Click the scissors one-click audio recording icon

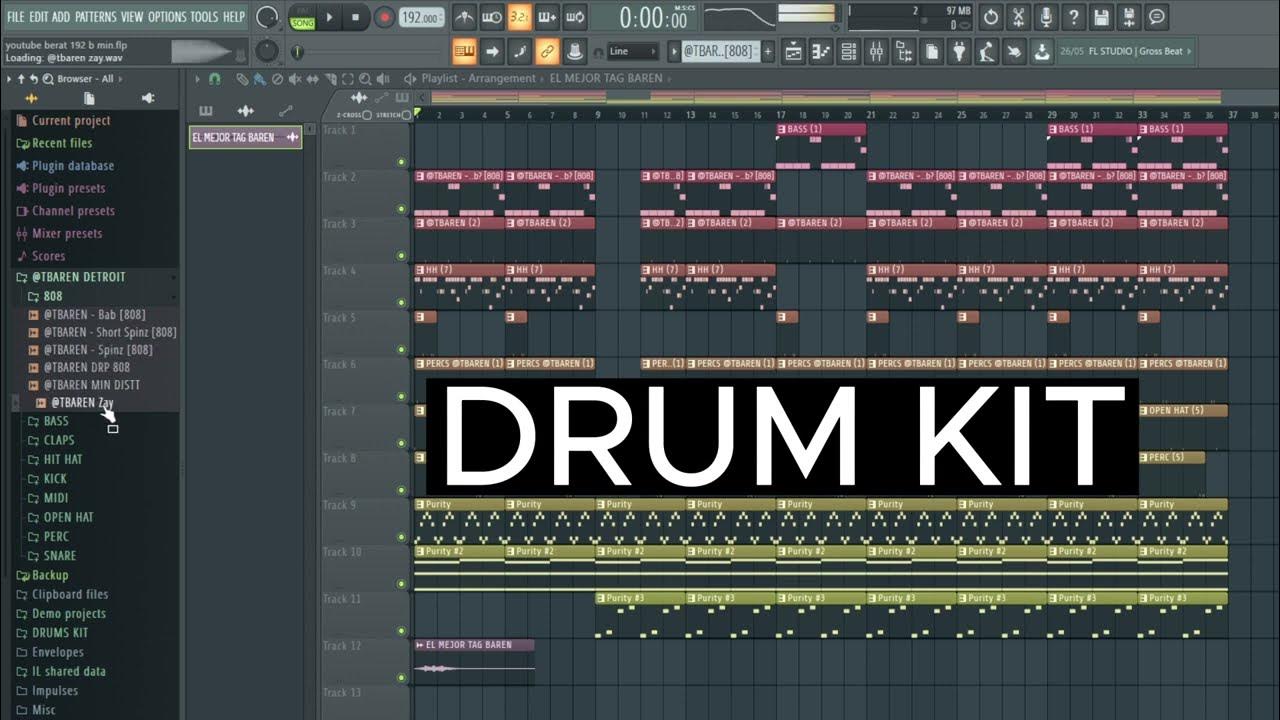point(1018,17)
